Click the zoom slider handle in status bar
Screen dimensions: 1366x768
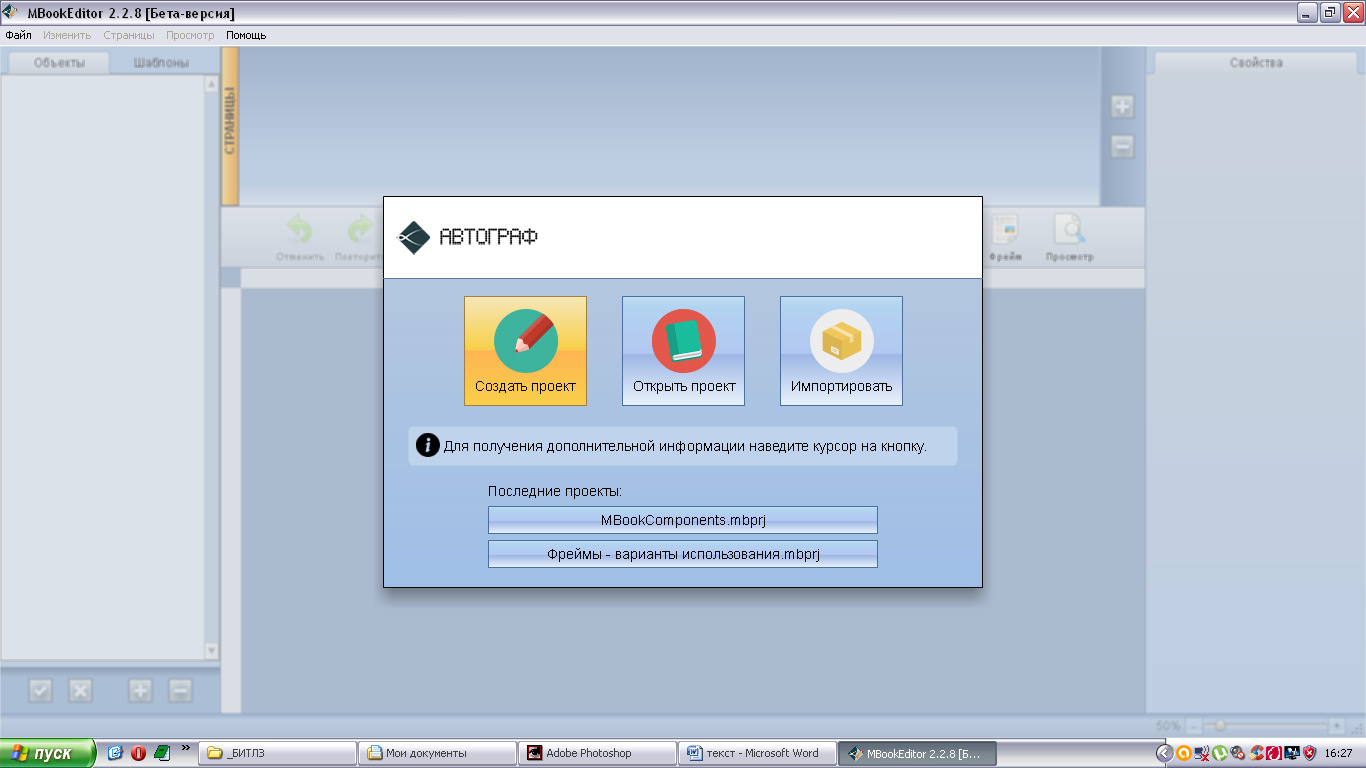coord(1220,726)
